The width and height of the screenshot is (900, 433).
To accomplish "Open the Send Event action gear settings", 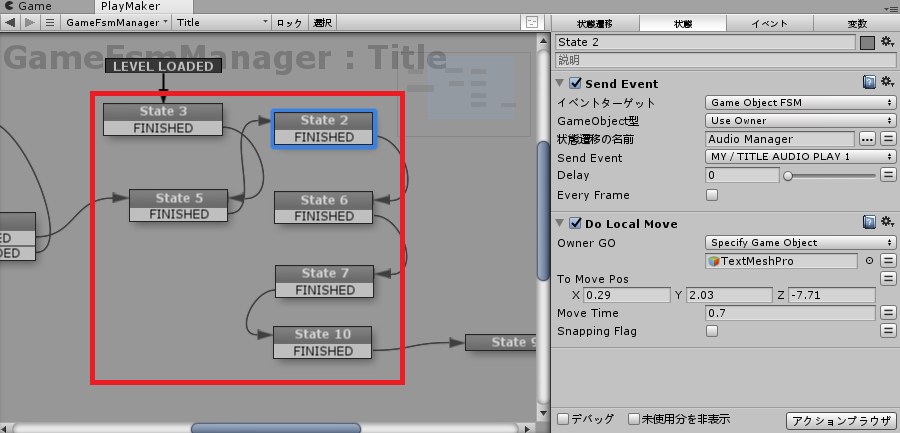I will 887,83.
